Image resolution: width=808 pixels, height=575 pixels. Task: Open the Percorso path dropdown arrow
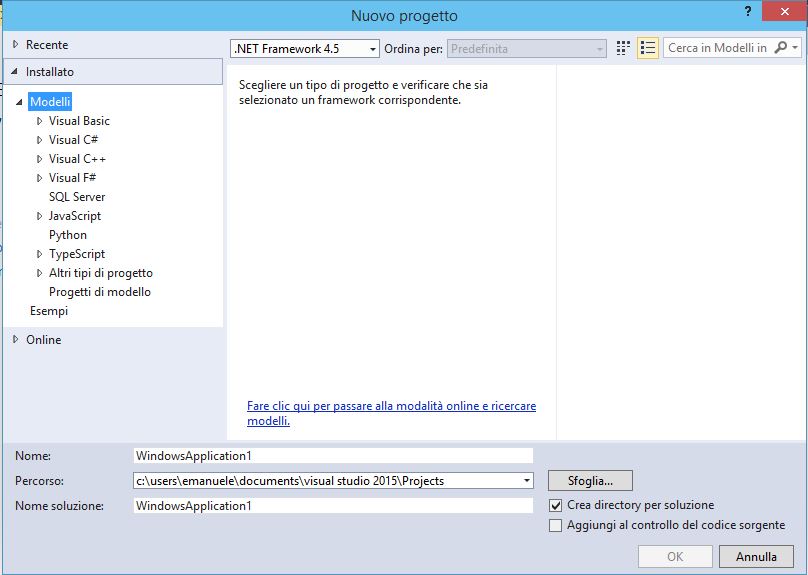click(x=526, y=481)
